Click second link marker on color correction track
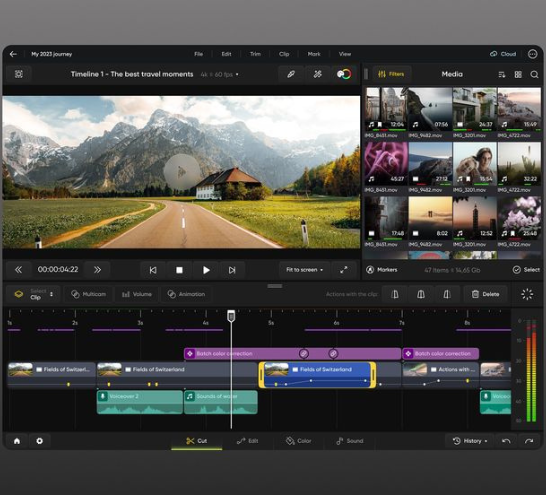546x495 pixels. point(333,354)
